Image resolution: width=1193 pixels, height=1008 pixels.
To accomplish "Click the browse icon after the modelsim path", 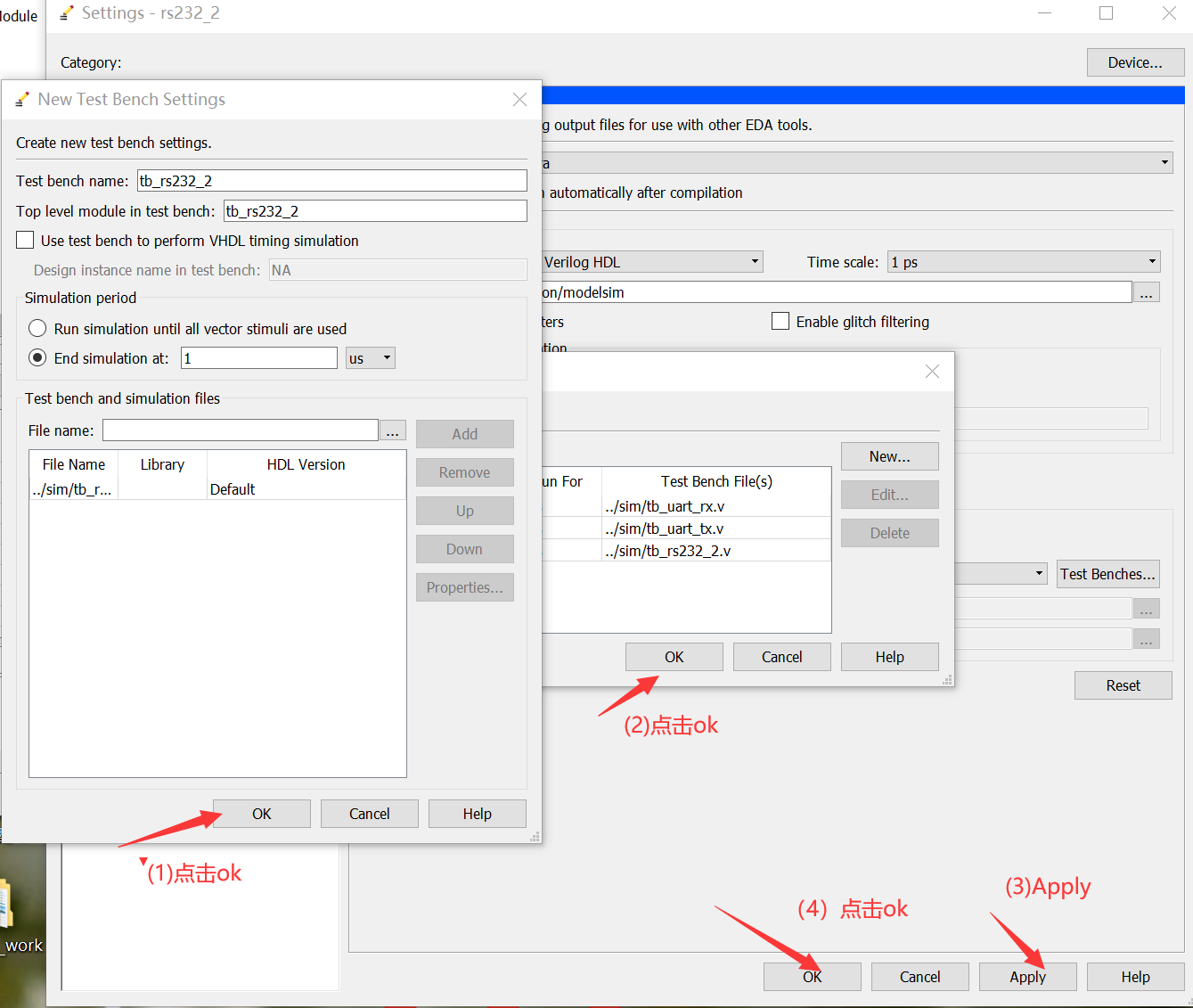I will pyautogui.click(x=1147, y=291).
